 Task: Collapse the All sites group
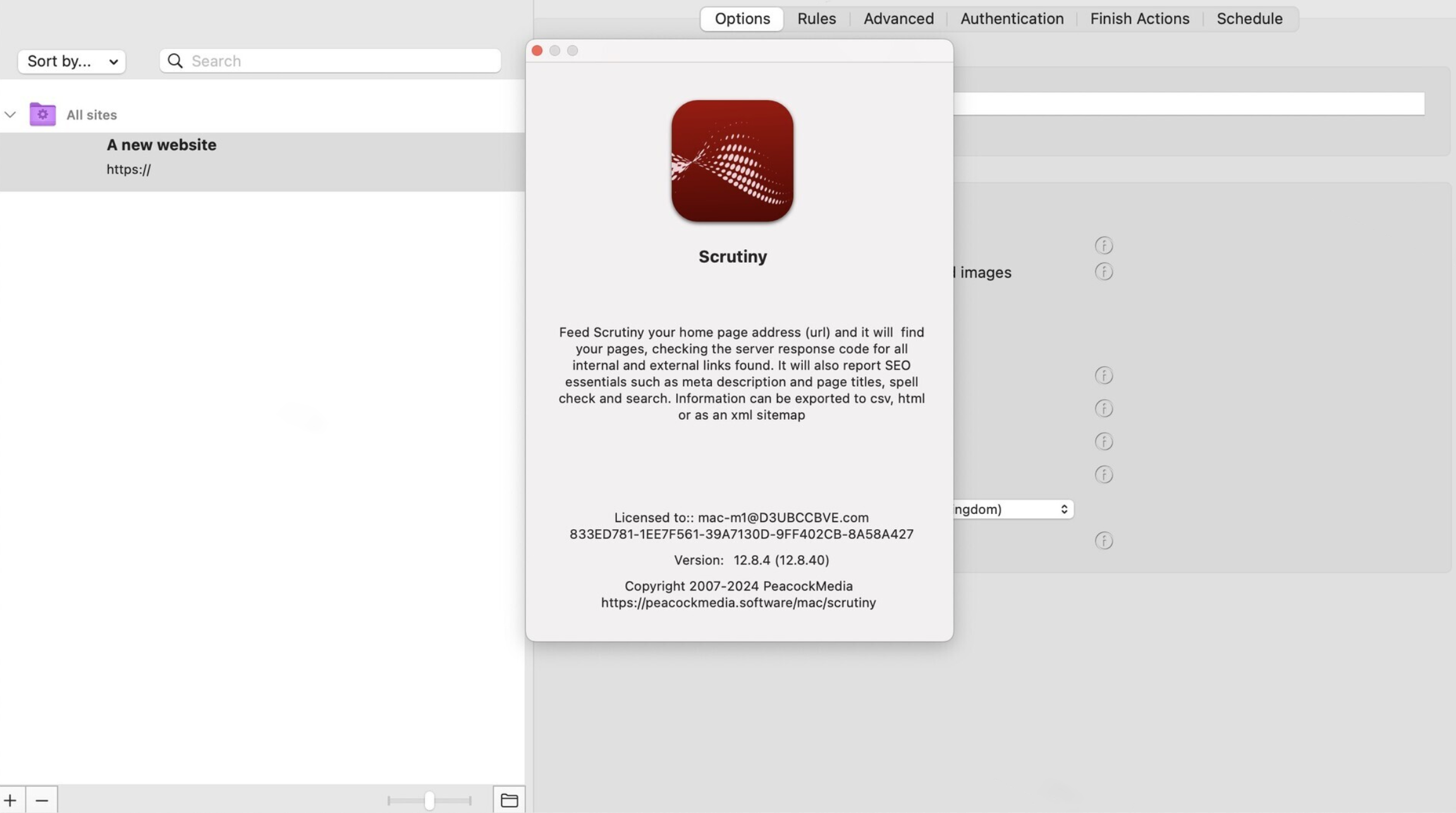[9, 114]
